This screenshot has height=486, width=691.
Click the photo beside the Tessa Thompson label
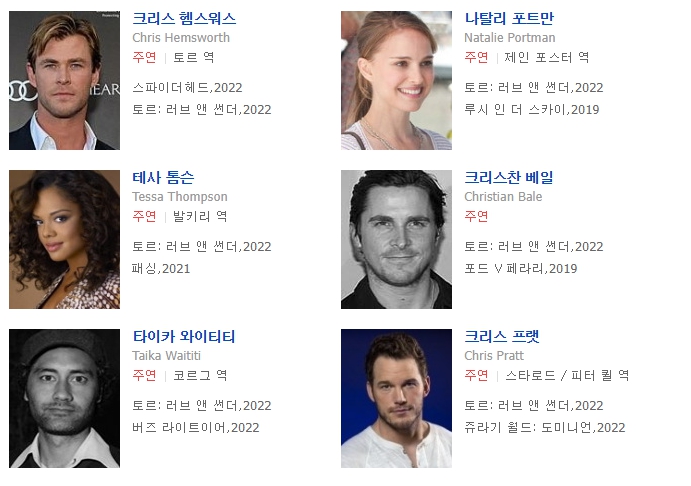click(x=64, y=239)
